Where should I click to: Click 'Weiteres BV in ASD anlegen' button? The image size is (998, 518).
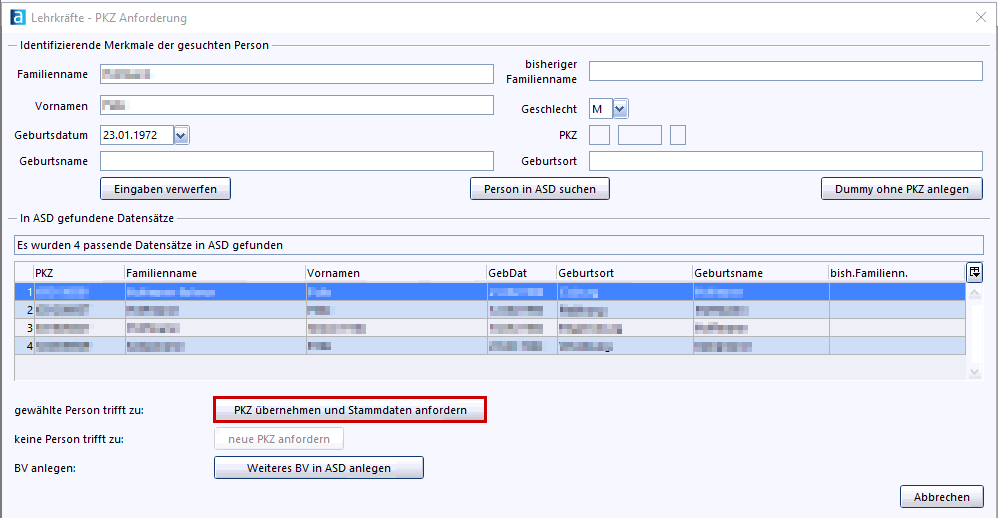[319, 468]
